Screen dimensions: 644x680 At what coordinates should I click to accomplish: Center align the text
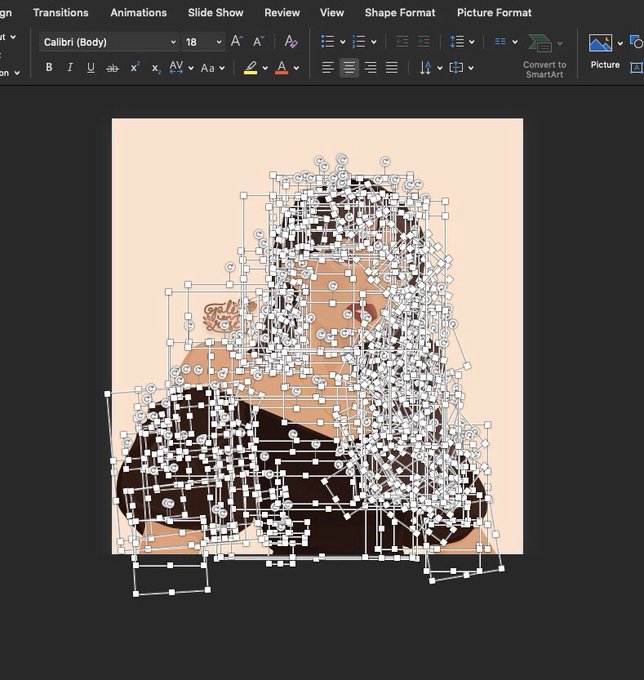coord(349,68)
